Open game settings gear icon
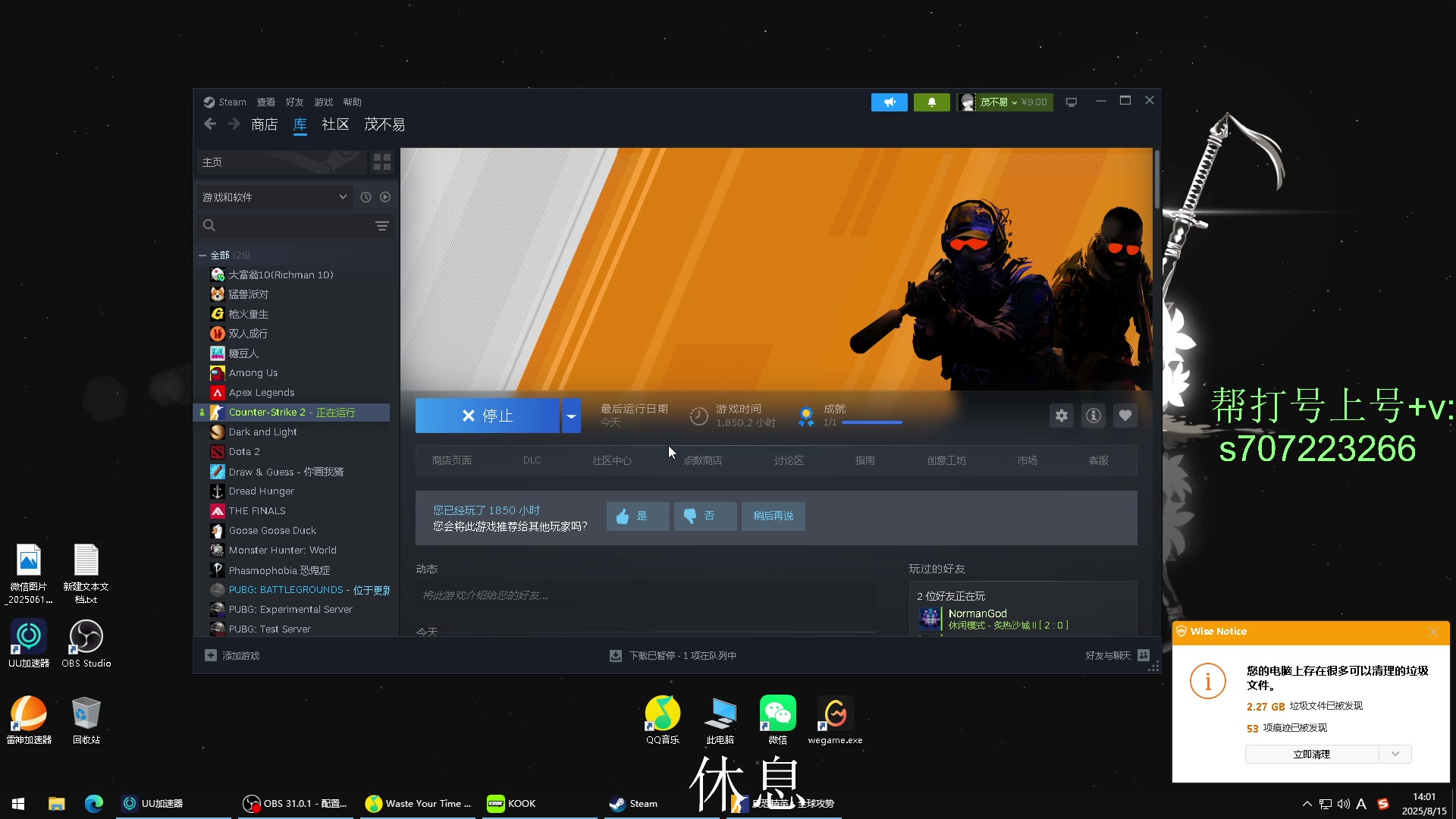1456x819 pixels. (1062, 416)
